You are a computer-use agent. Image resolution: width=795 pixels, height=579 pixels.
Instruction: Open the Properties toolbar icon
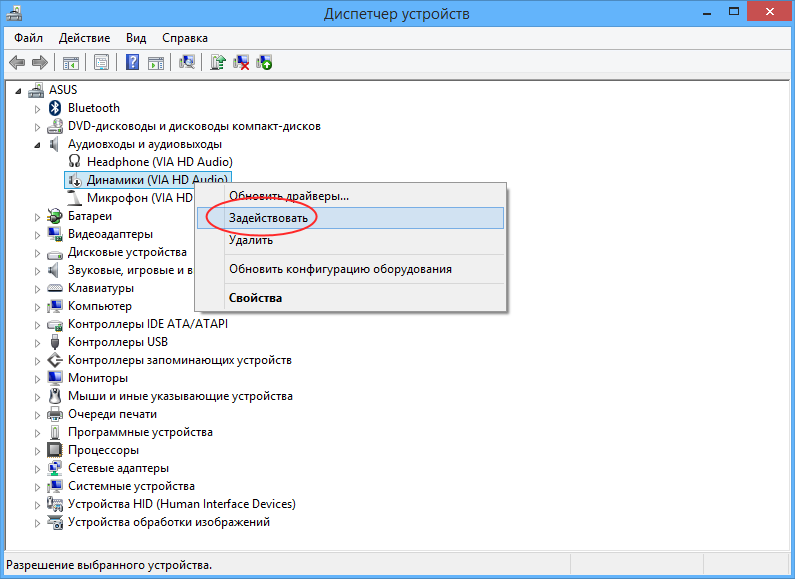(x=101, y=63)
